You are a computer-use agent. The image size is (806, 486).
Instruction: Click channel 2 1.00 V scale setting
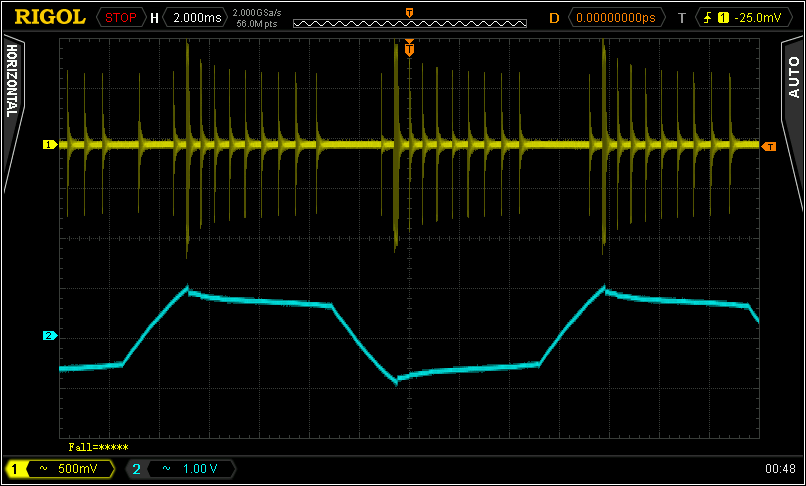tap(200, 469)
